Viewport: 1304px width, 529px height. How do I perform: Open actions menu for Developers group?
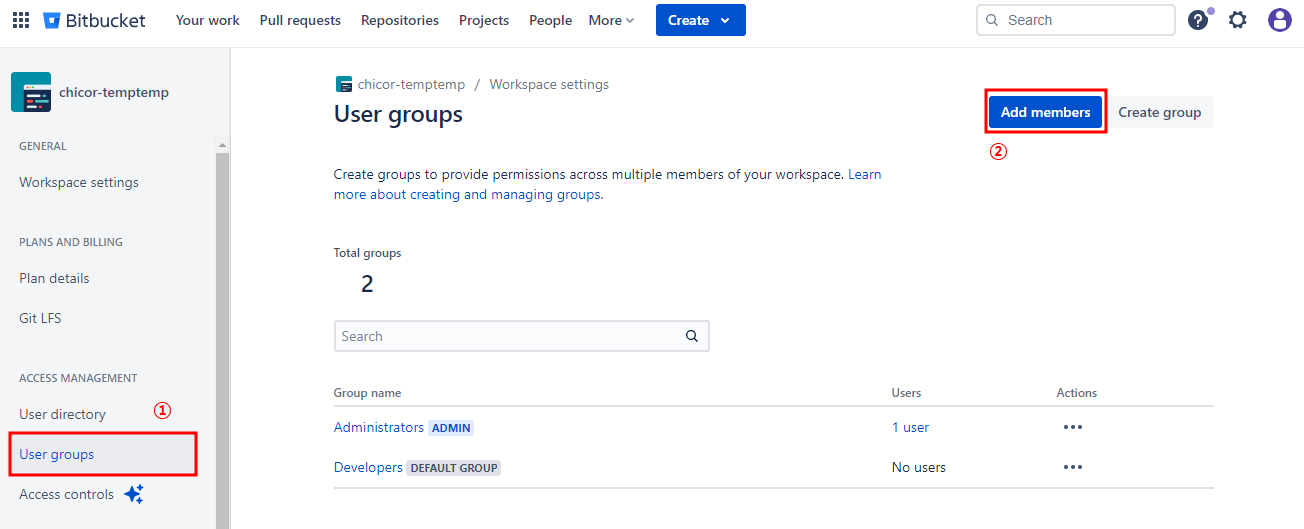pyautogui.click(x=1073, y=467)
